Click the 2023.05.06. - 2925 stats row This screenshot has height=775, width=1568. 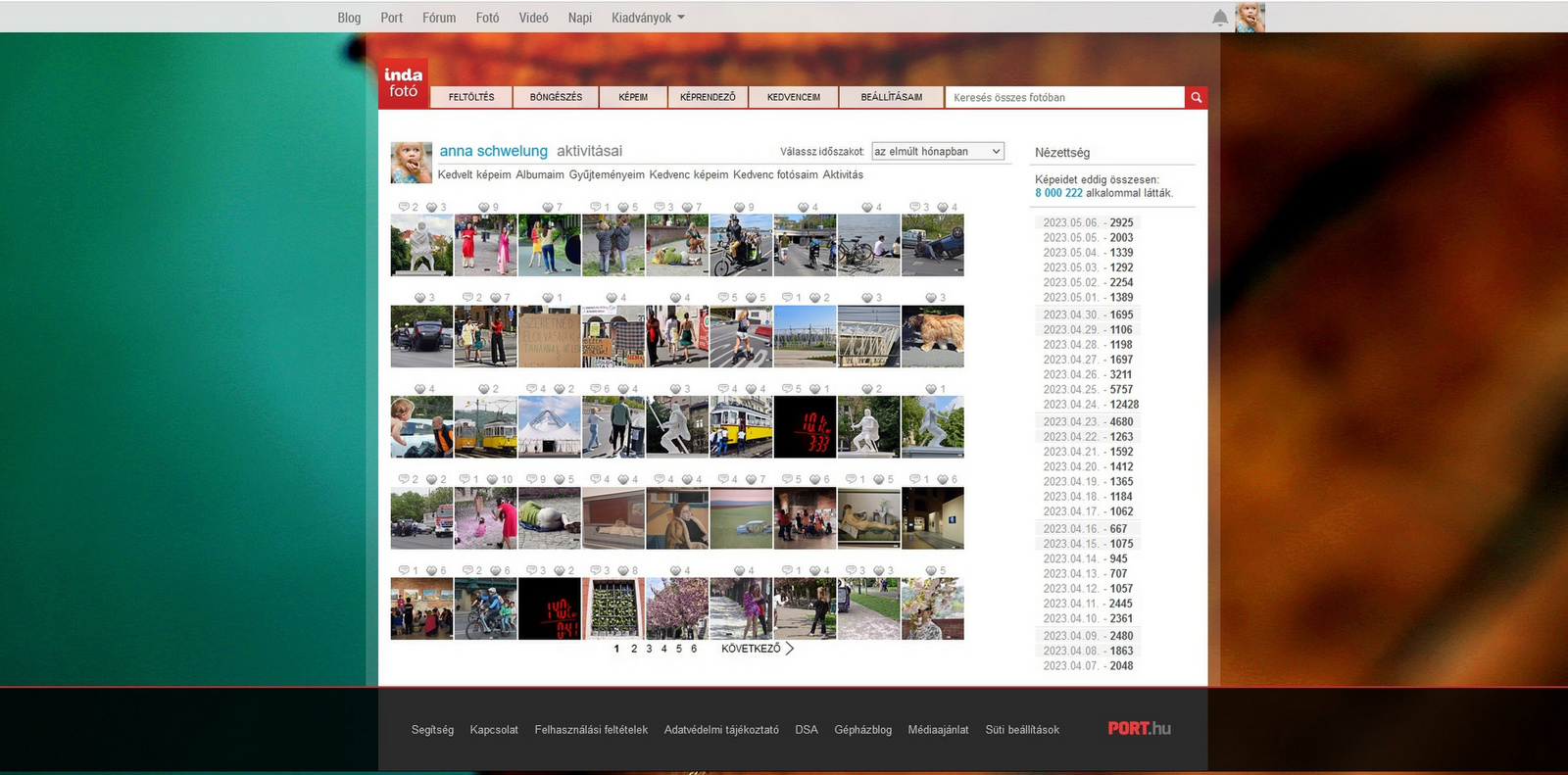coord(1088,222)
